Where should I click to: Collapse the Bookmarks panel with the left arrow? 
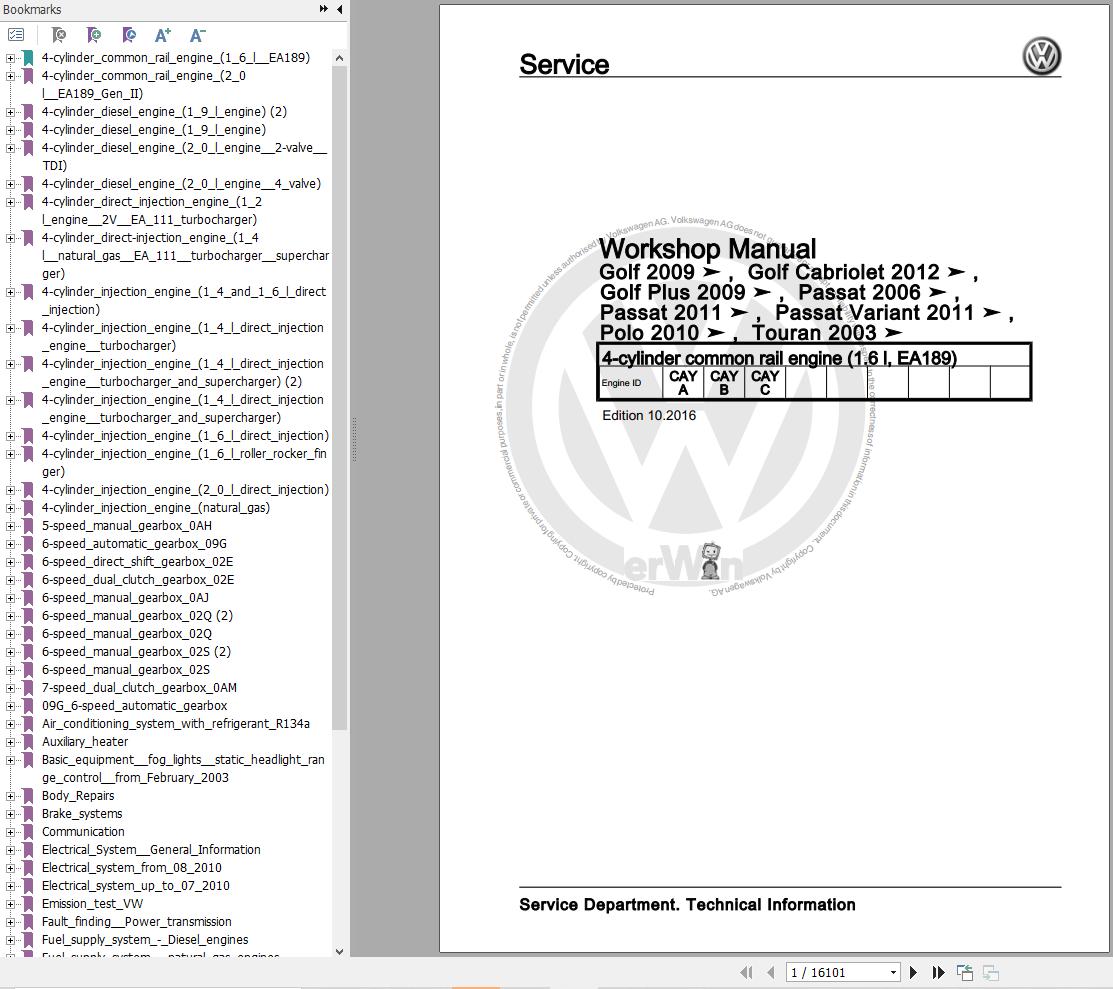(339, 9)
